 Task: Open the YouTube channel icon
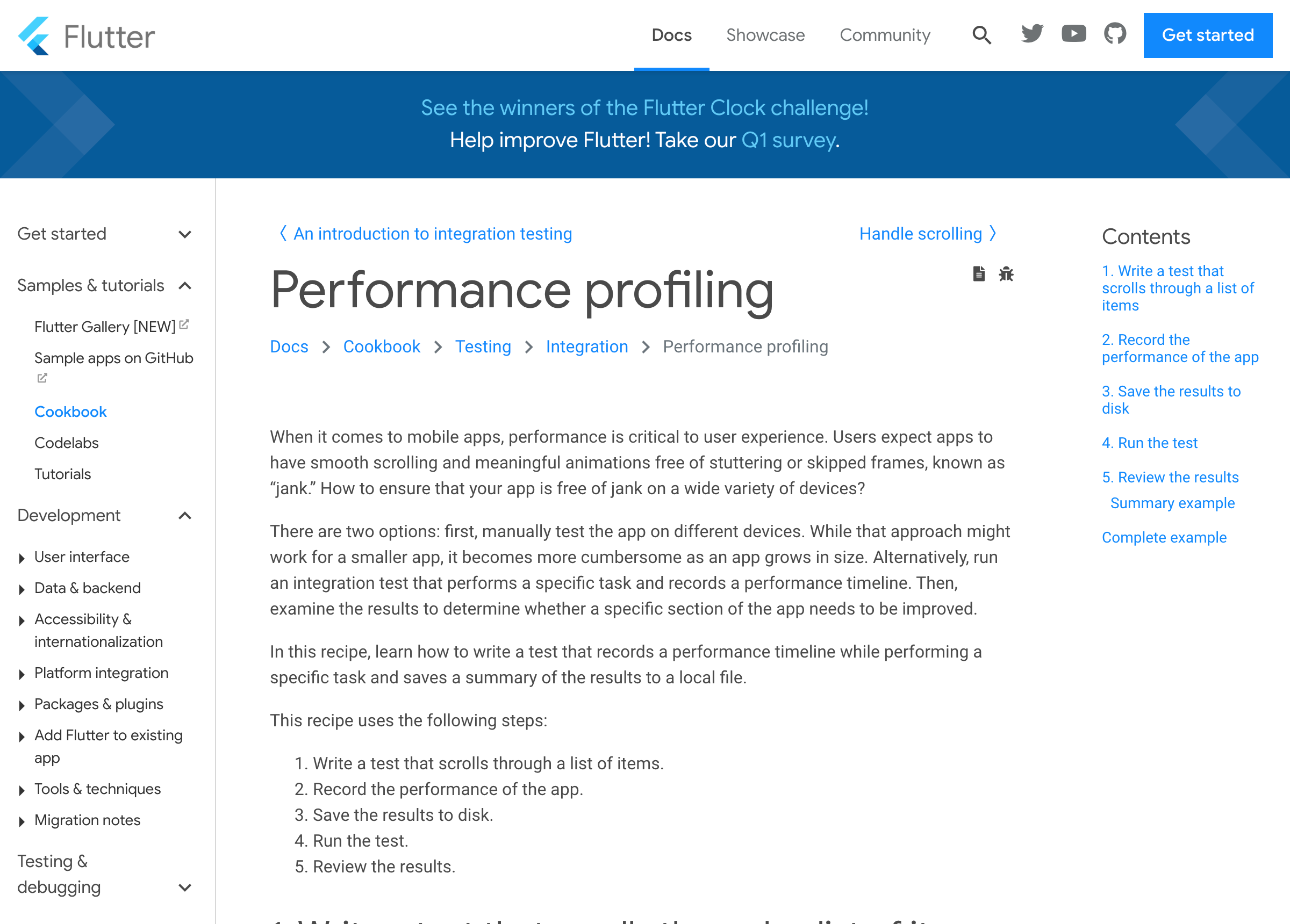[1073, 34]
